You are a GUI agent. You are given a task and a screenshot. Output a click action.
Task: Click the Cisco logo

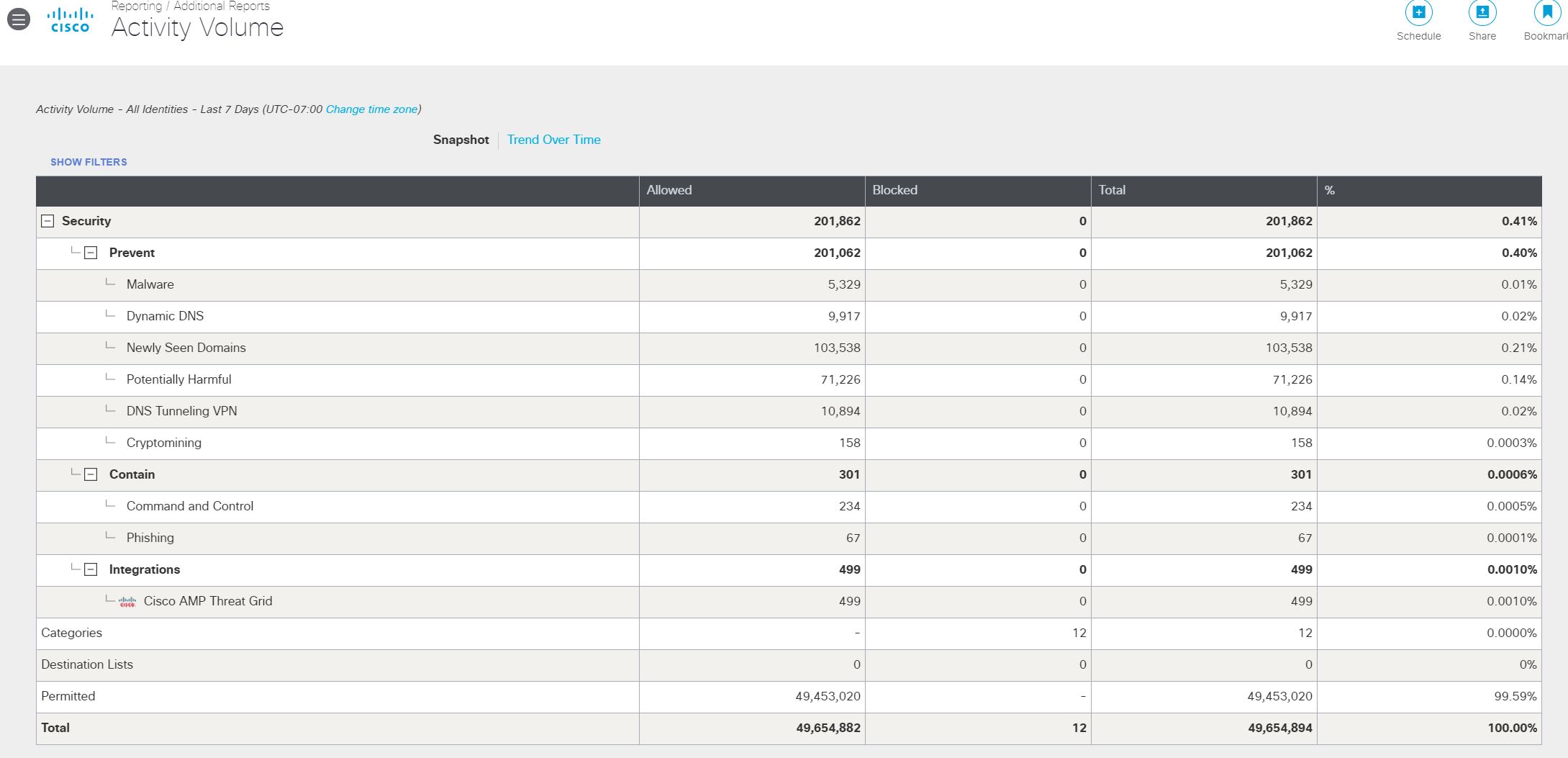(x=70, y=20)
